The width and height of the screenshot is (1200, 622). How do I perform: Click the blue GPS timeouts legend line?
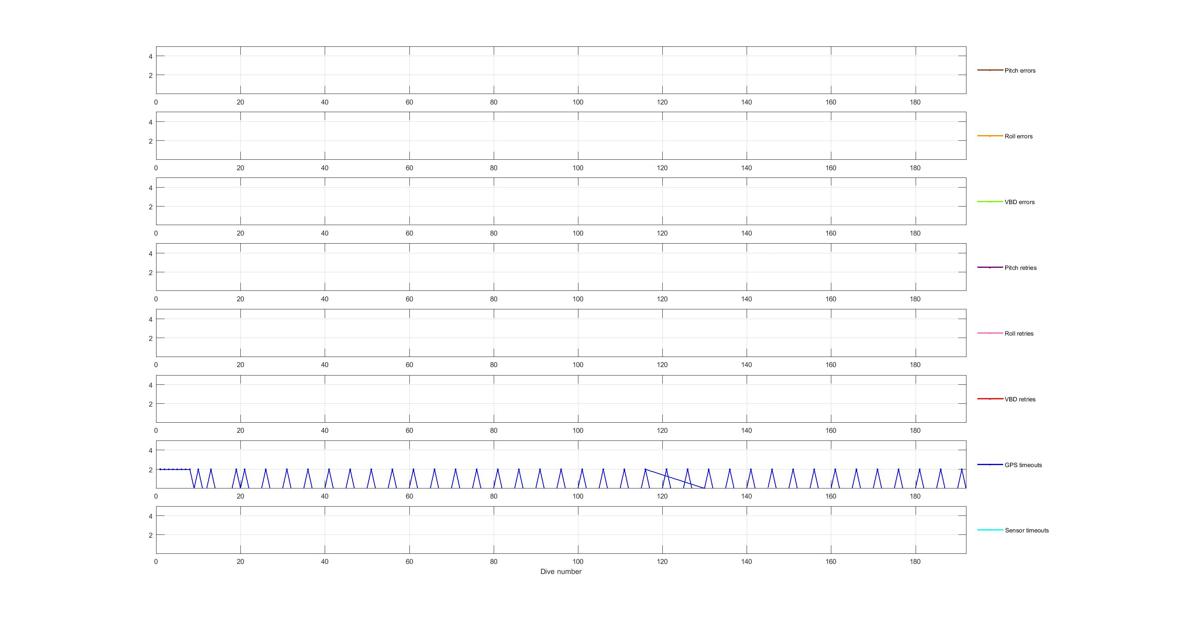989,464
